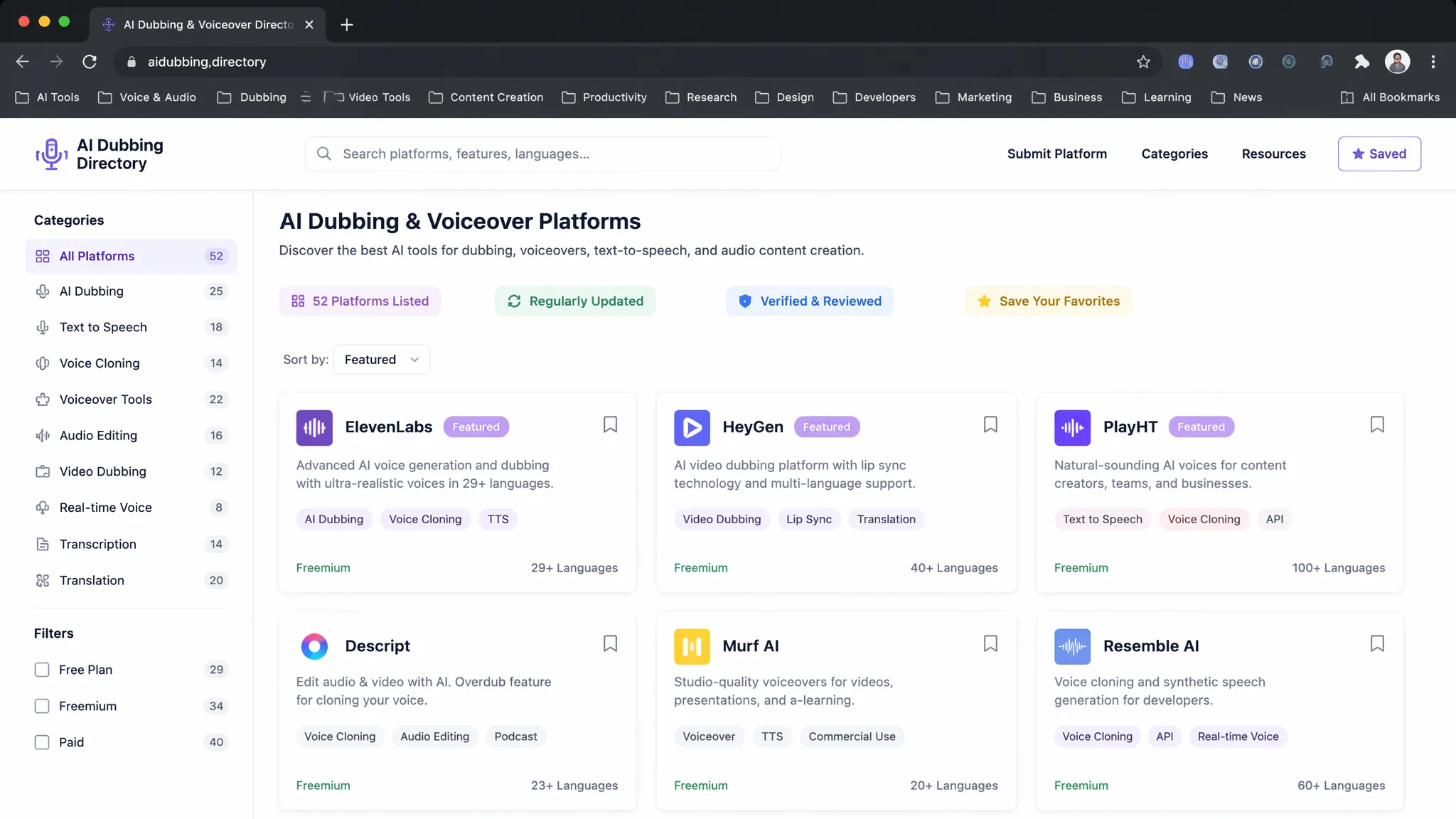This screenshot has height=819, width=1456.
Task: Open the Chrome profile avatar
Action: (1398, 62)
